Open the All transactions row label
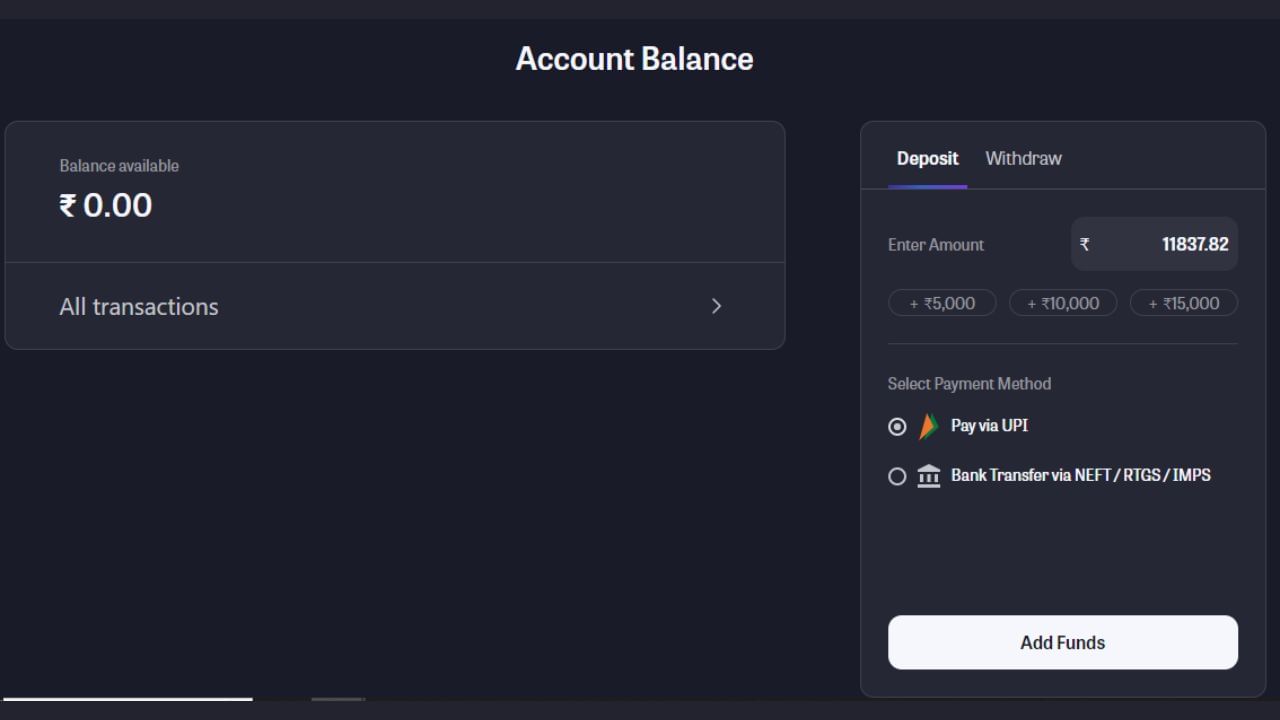The width and height of the screenshot is (1280, 720). [139, 306]
